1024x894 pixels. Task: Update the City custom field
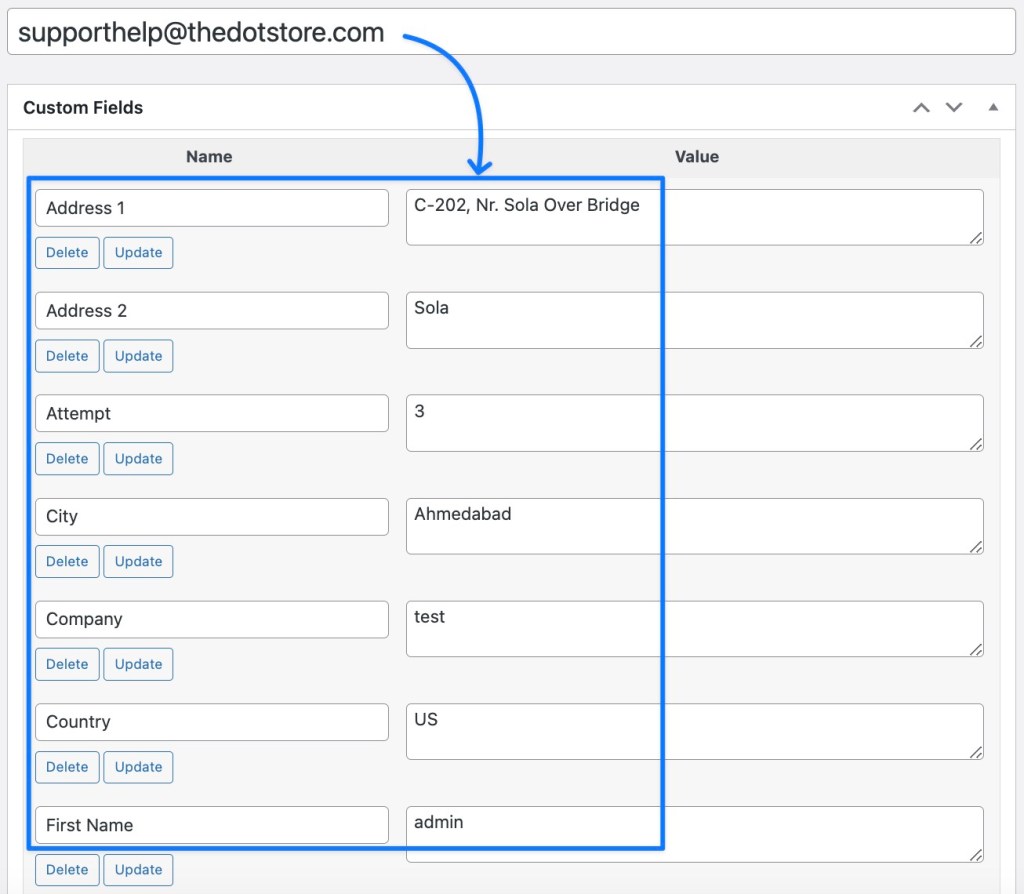tap(138, 562)
